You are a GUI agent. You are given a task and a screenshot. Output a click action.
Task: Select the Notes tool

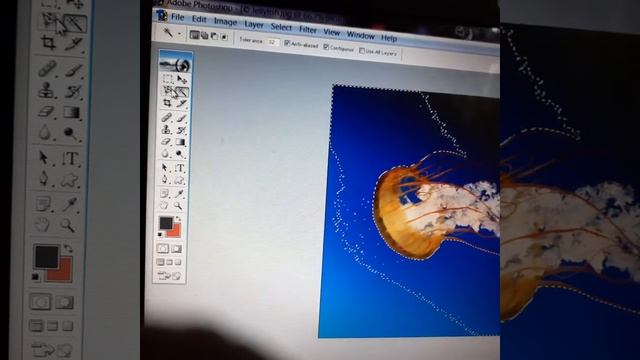tap(164, 193)
